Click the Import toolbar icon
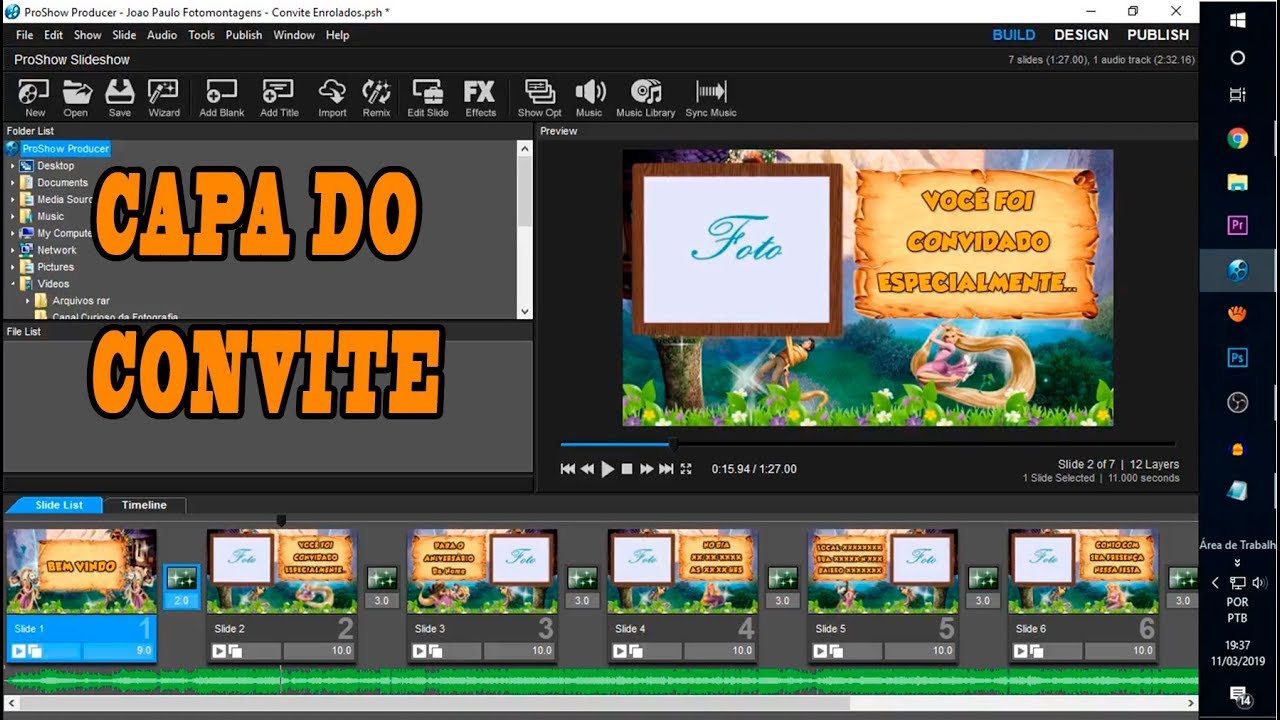Viewport: 1280px width, 720px height. tap(332, 98)
